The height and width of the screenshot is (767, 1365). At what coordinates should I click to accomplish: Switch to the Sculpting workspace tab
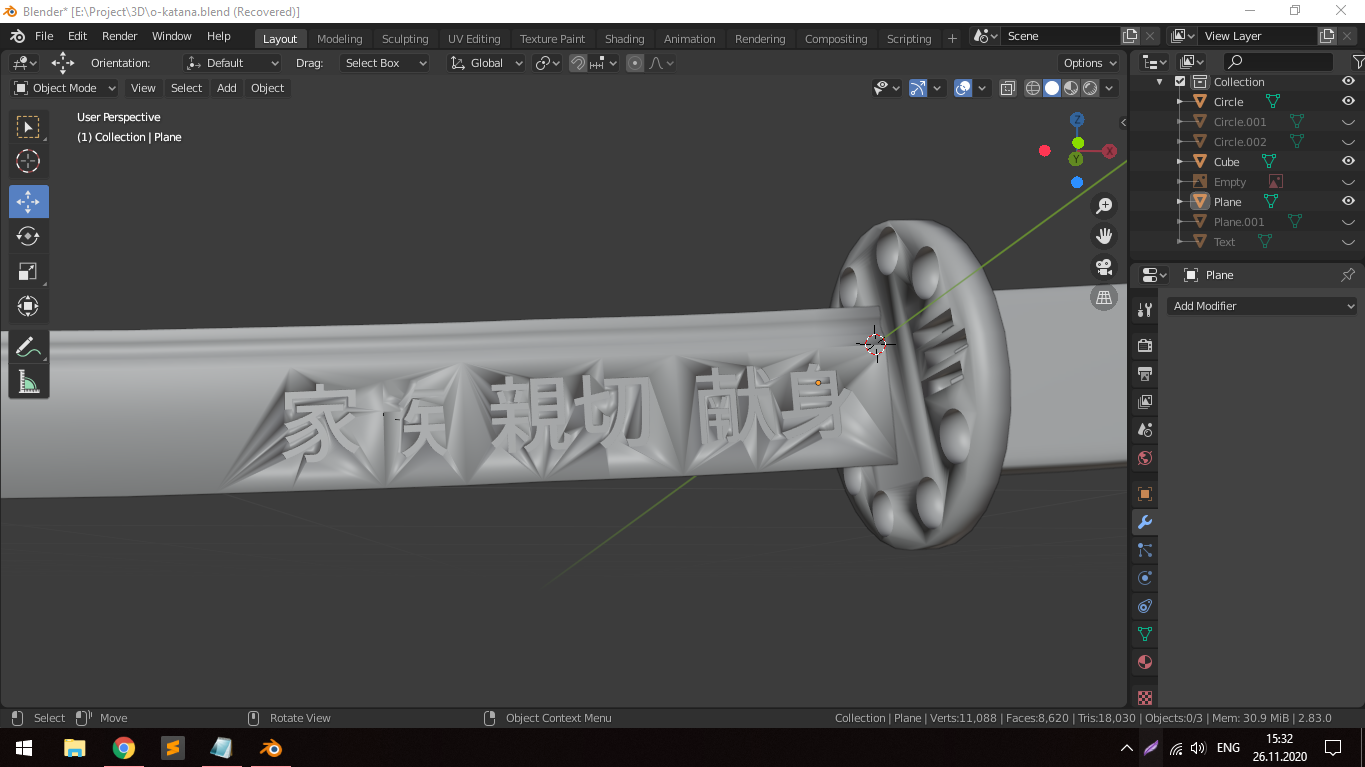pos(405,39)
